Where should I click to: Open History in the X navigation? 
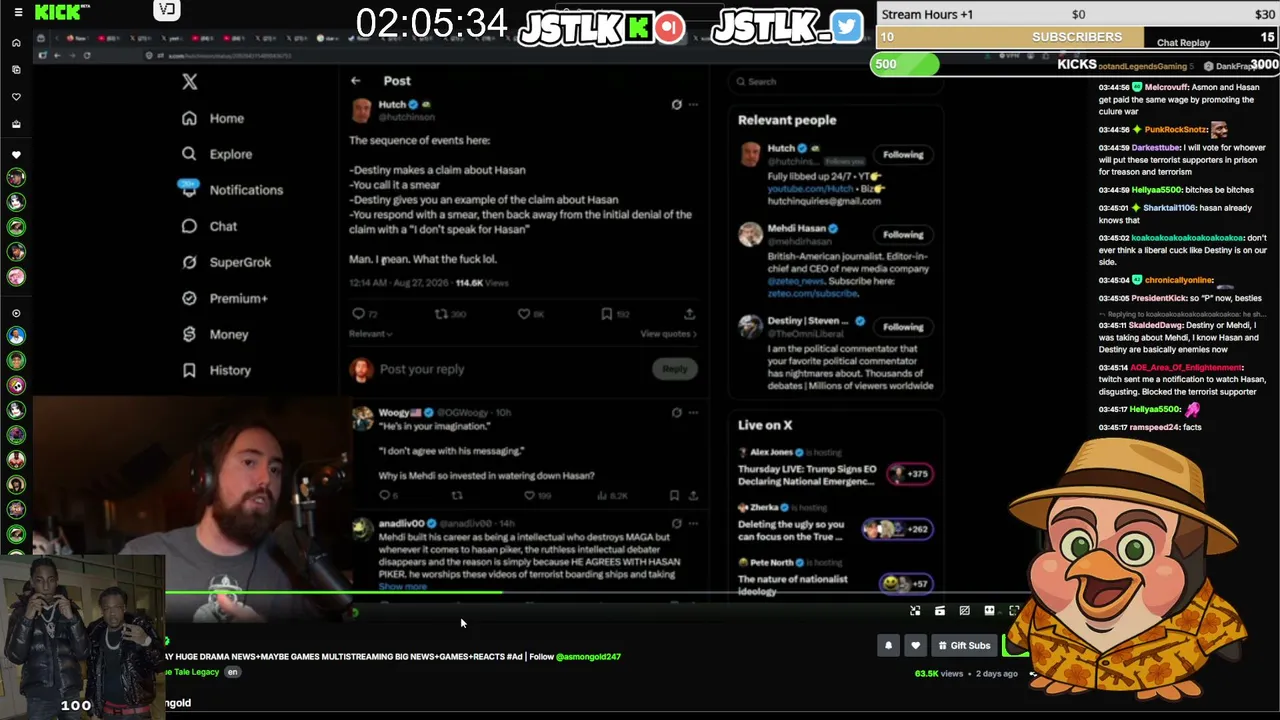coord(216,370)
